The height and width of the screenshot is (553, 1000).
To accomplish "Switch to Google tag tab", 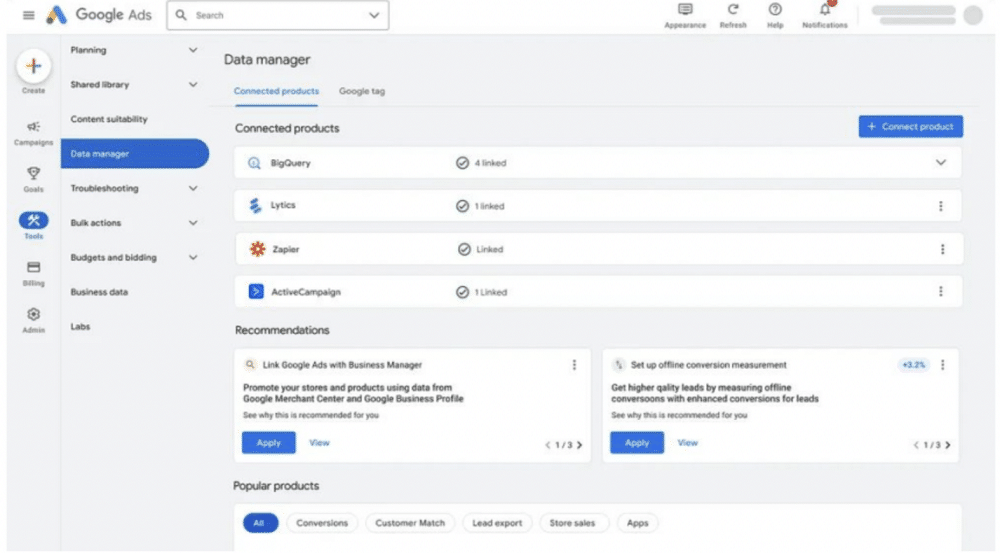I will (x=362, y=91).
